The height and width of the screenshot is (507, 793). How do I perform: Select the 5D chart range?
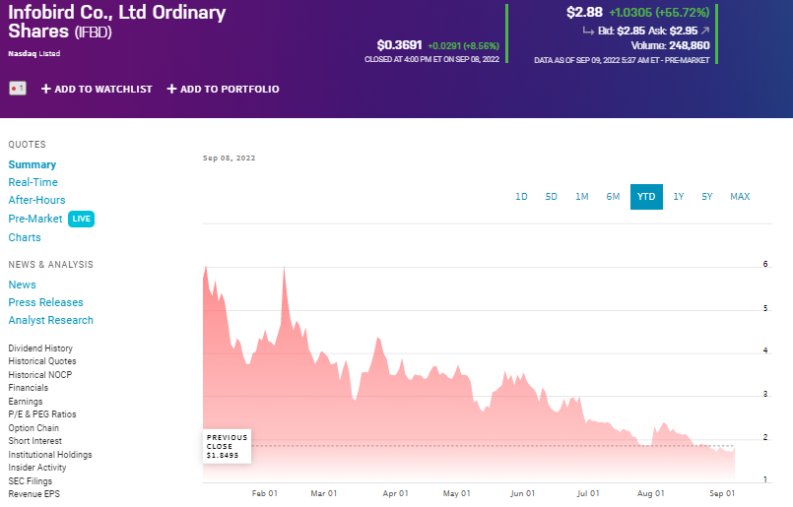click(551, 197)
